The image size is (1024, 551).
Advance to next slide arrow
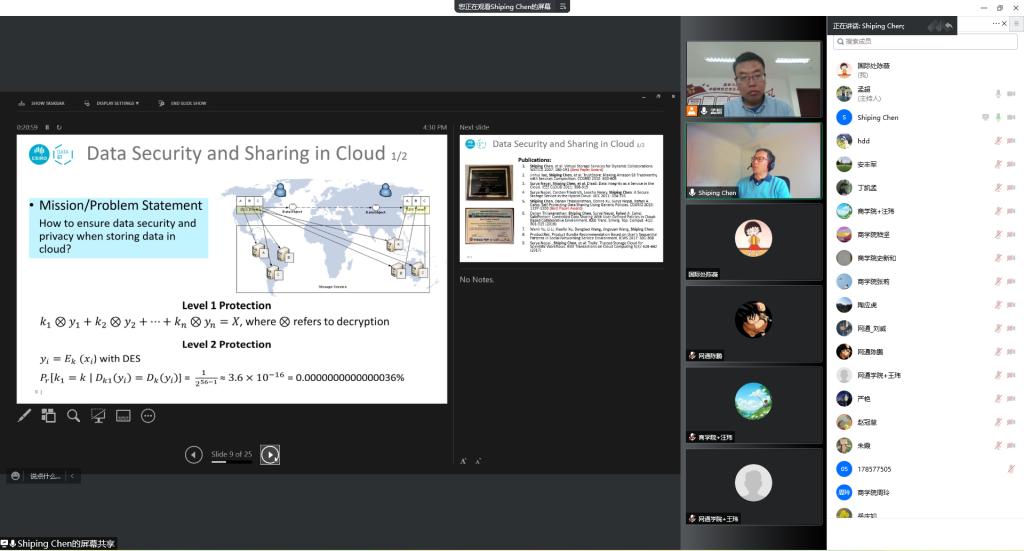pyautogui.click(x=270, y=455)
